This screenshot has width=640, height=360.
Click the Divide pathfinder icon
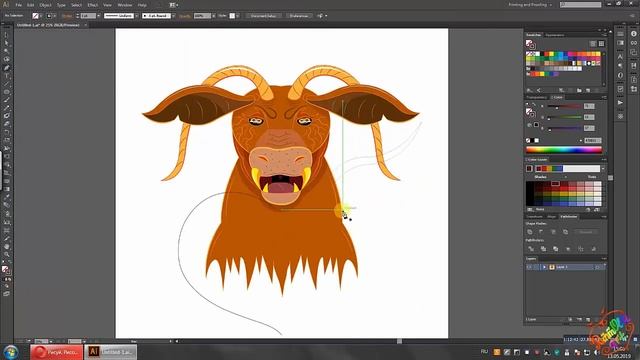pyautogui.click(x=531, y=249)
